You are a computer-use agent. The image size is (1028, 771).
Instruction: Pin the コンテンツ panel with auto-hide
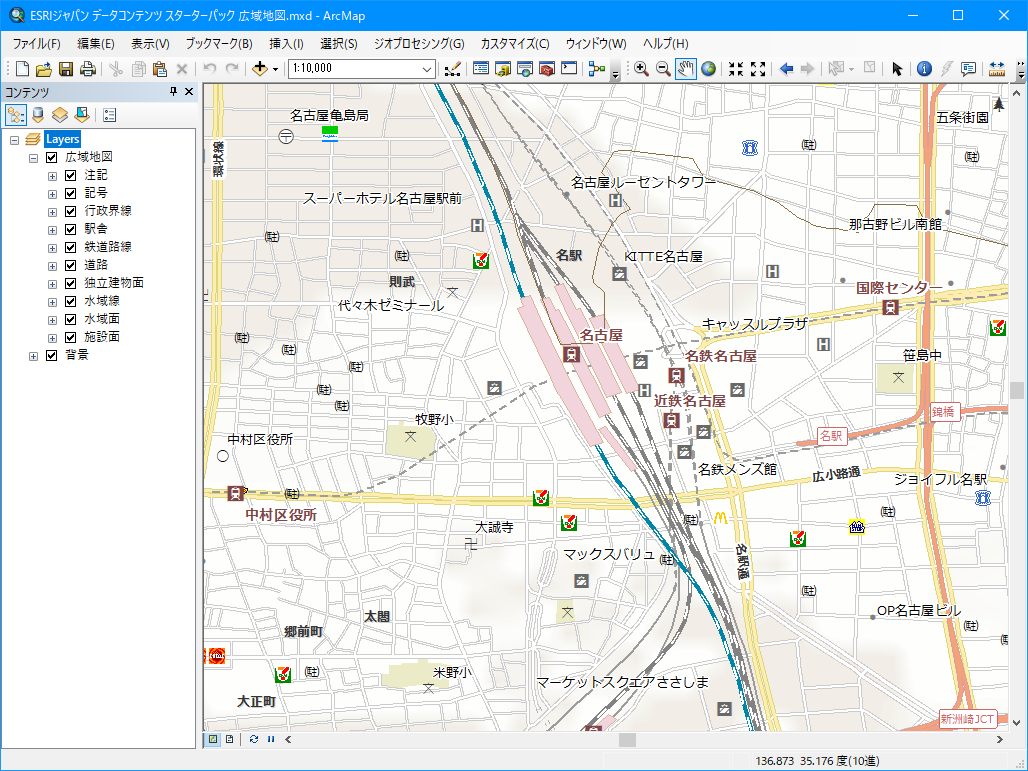[173, 92]
